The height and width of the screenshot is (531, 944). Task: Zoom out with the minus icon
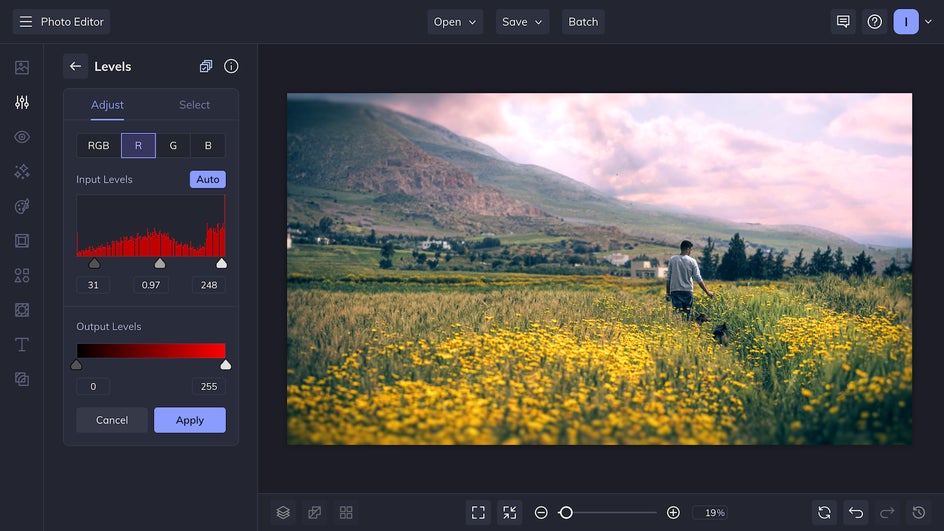(541, 512)
